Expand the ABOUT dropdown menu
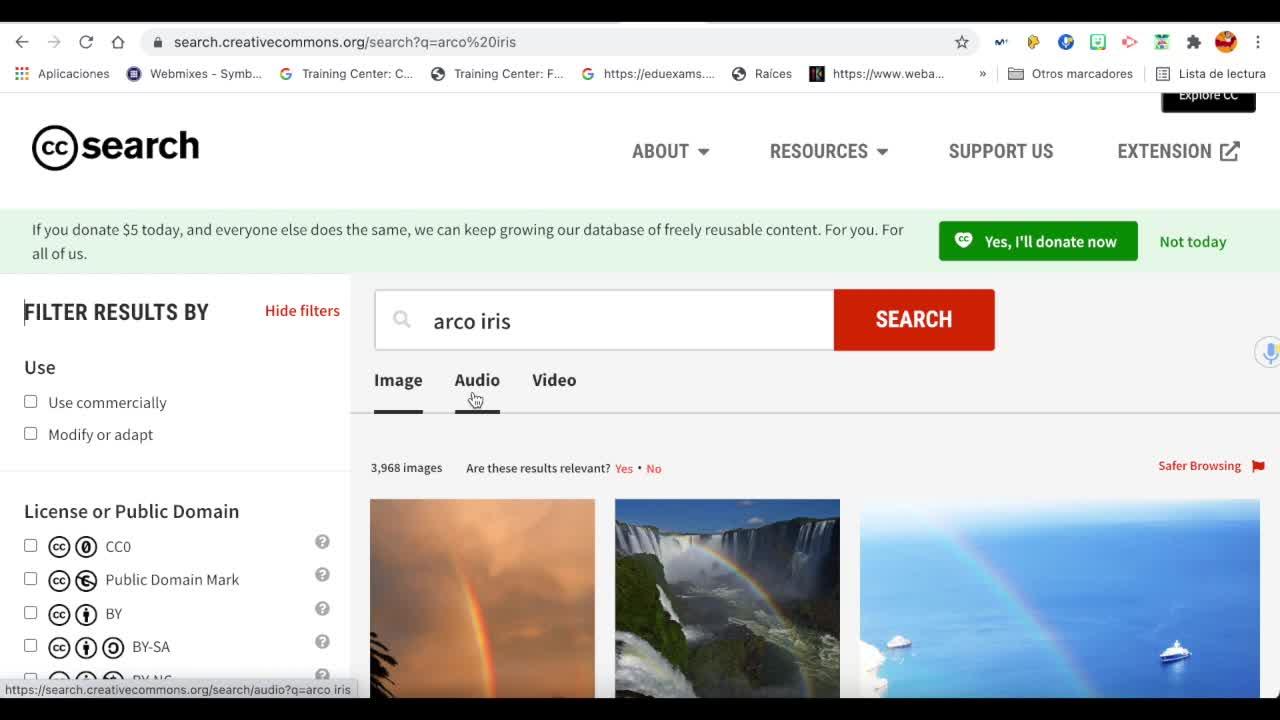The image size is (1280, 720). [x=670, y=151]
